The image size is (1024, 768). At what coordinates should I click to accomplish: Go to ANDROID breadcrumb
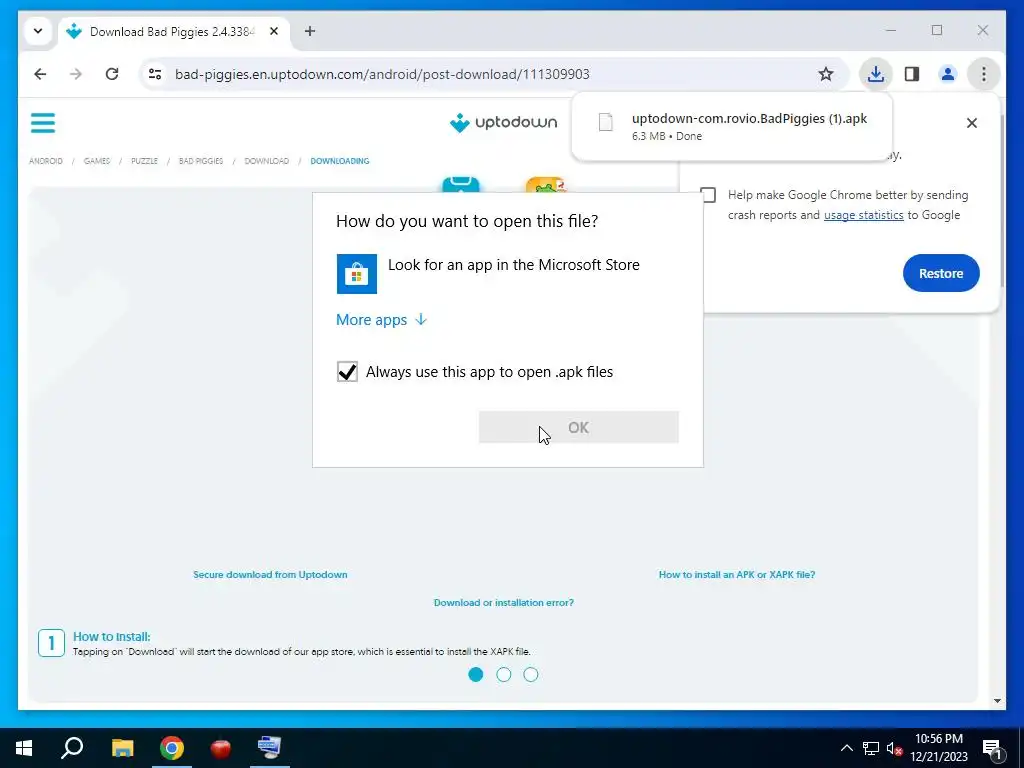46,161
